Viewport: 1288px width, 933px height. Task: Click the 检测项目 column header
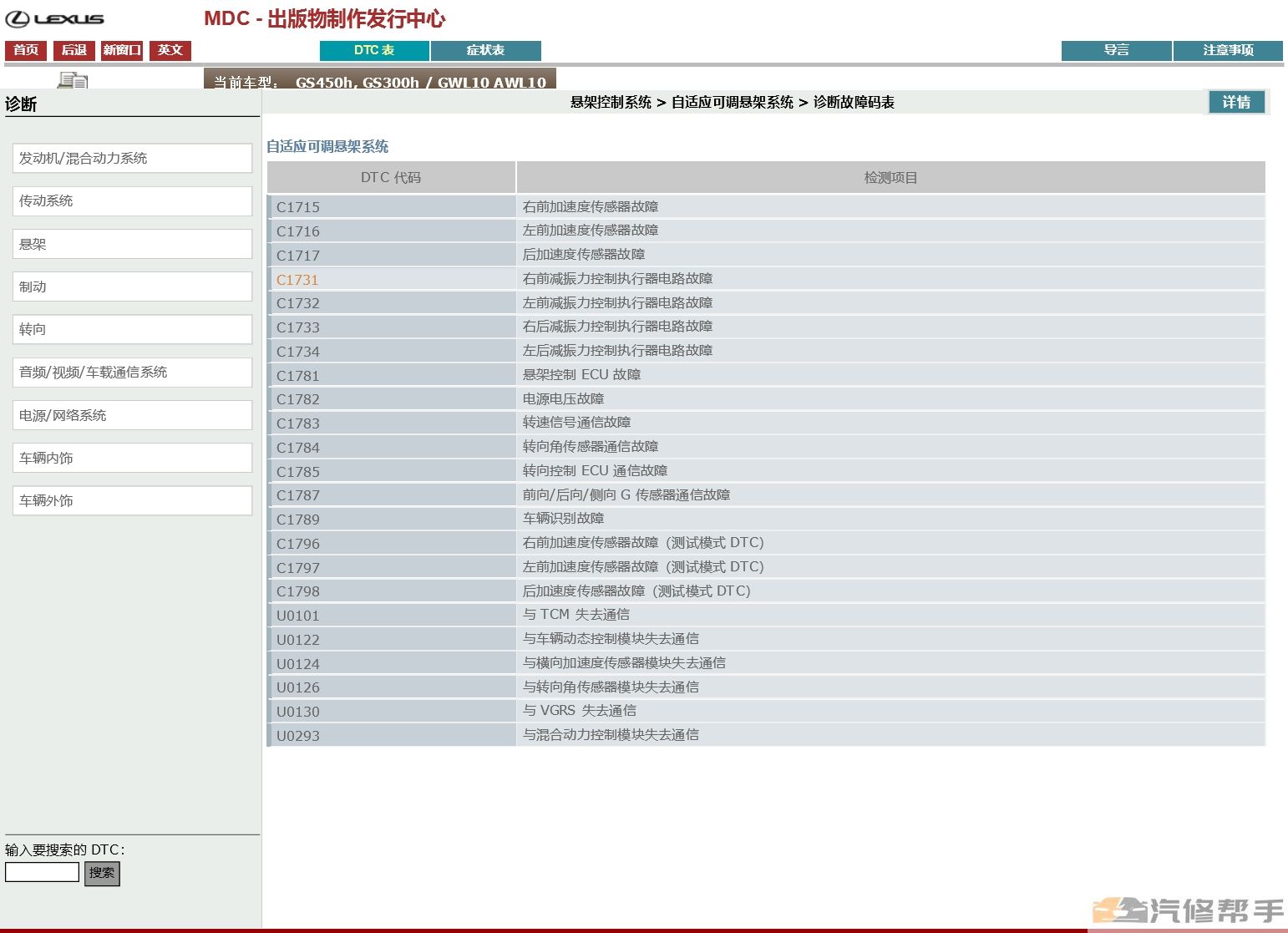tap(890, 177)
